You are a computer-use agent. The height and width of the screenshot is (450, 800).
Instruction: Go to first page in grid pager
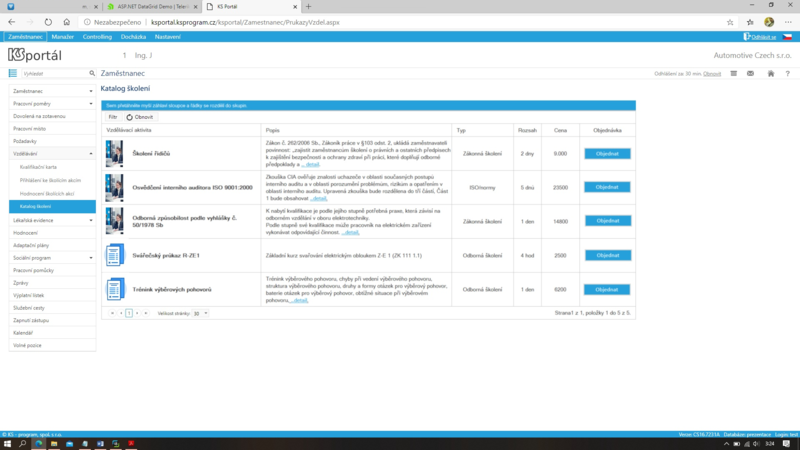[x=112, y=313]
